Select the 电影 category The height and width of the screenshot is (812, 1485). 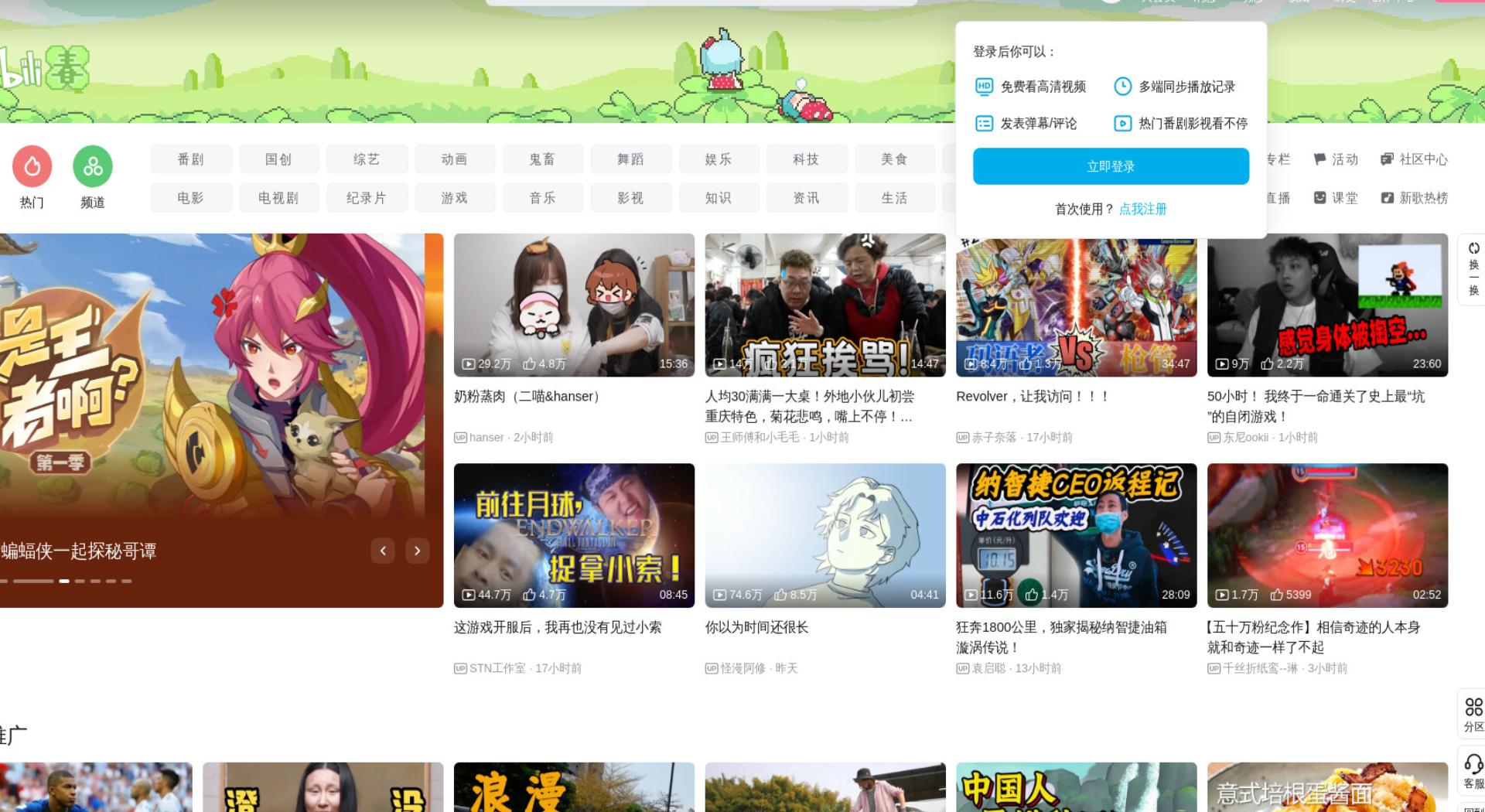click(x=191, y=198)
